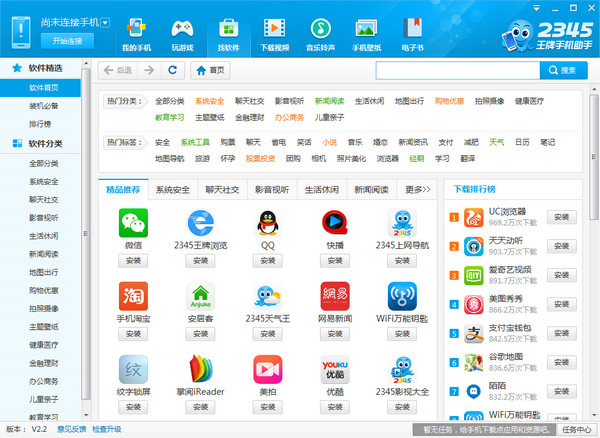Go back with the 后退 button

coord(118,70)
